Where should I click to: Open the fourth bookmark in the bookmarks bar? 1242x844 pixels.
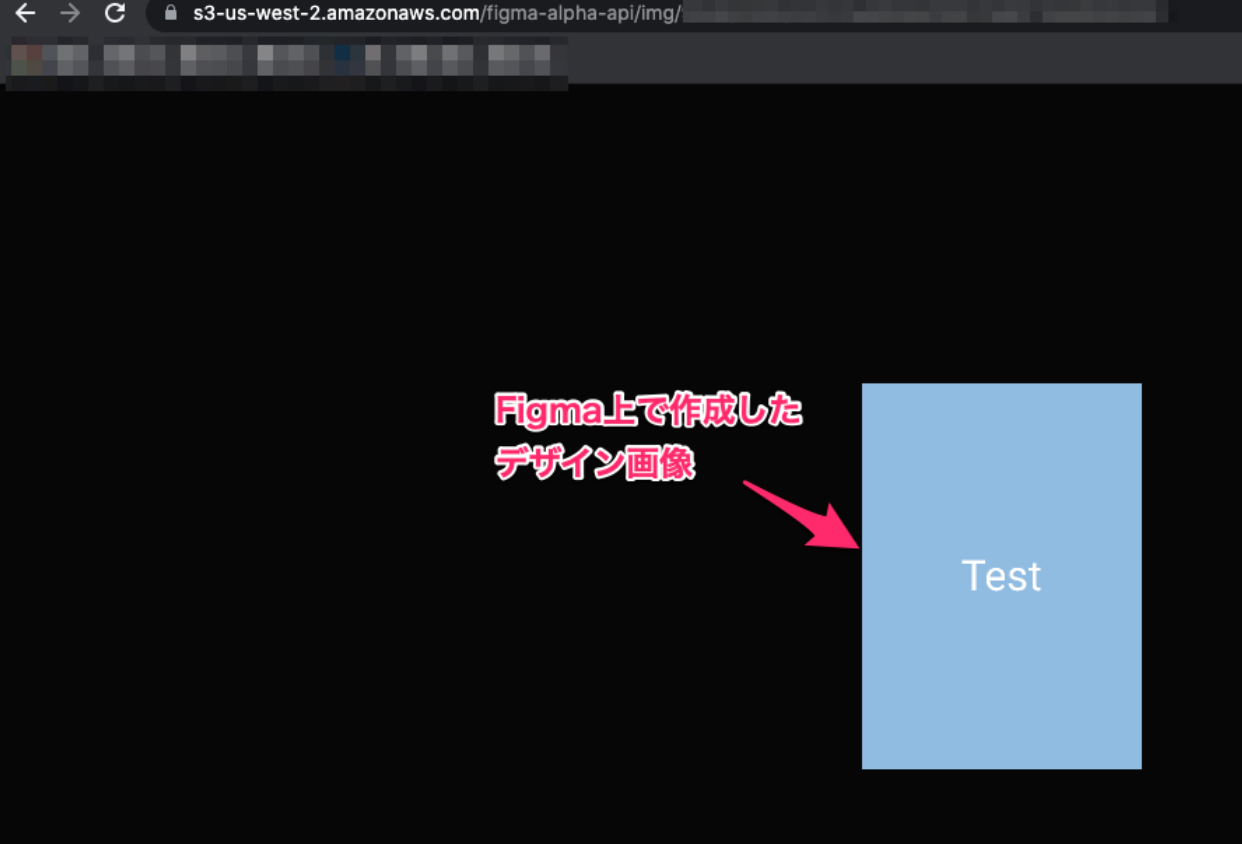[287, 60]
